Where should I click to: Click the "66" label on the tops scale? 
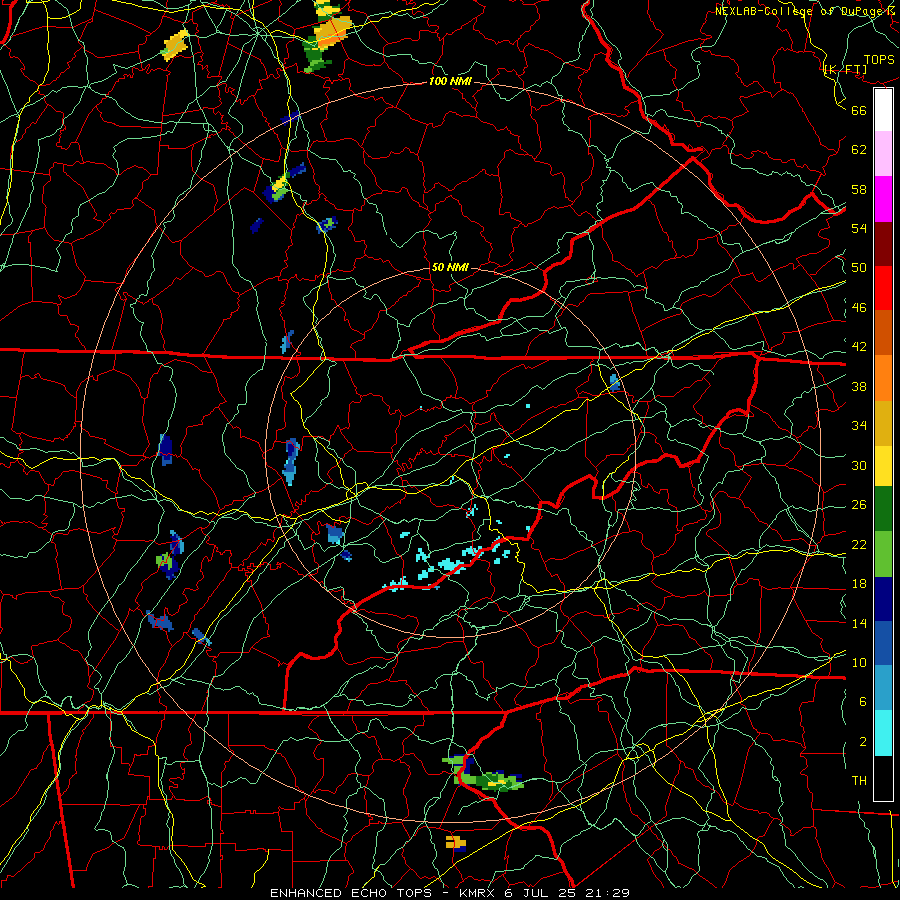click(859, 110)
